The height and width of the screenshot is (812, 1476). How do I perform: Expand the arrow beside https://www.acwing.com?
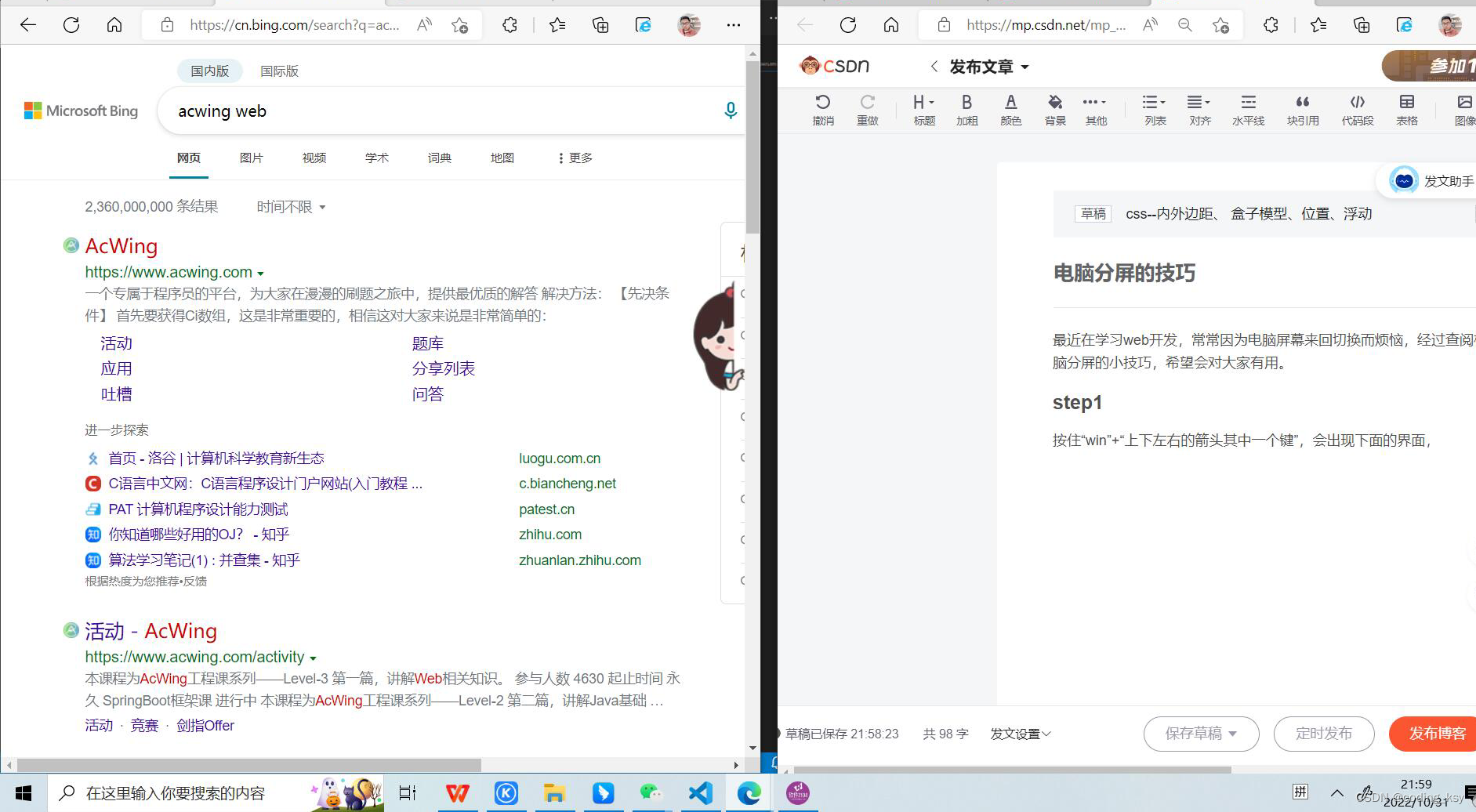click(260, 274)
